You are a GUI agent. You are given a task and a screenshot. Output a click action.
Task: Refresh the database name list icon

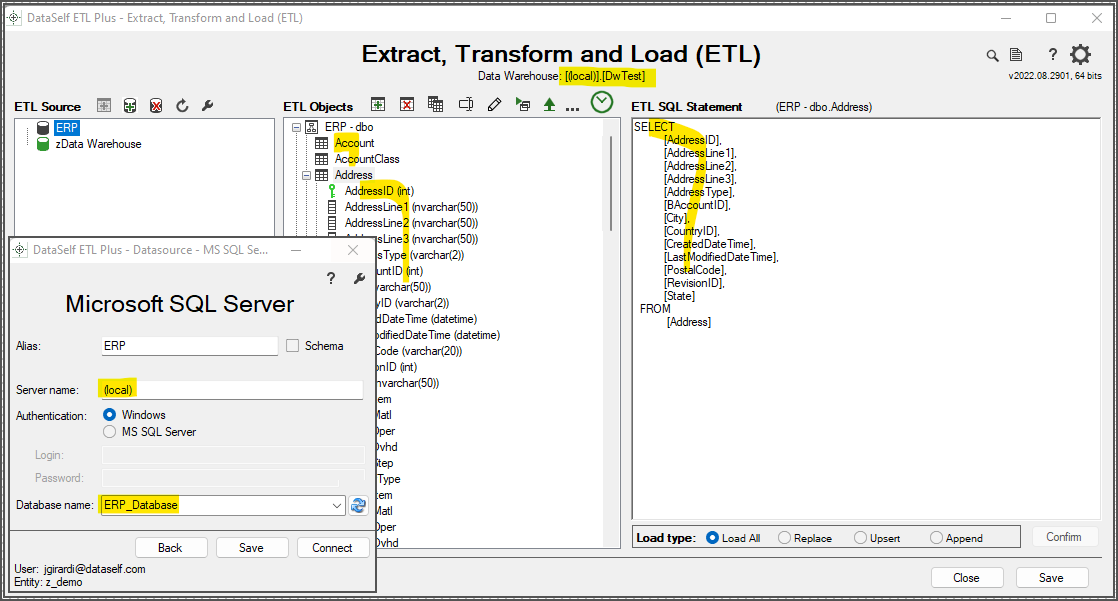[x=358, y=505]
